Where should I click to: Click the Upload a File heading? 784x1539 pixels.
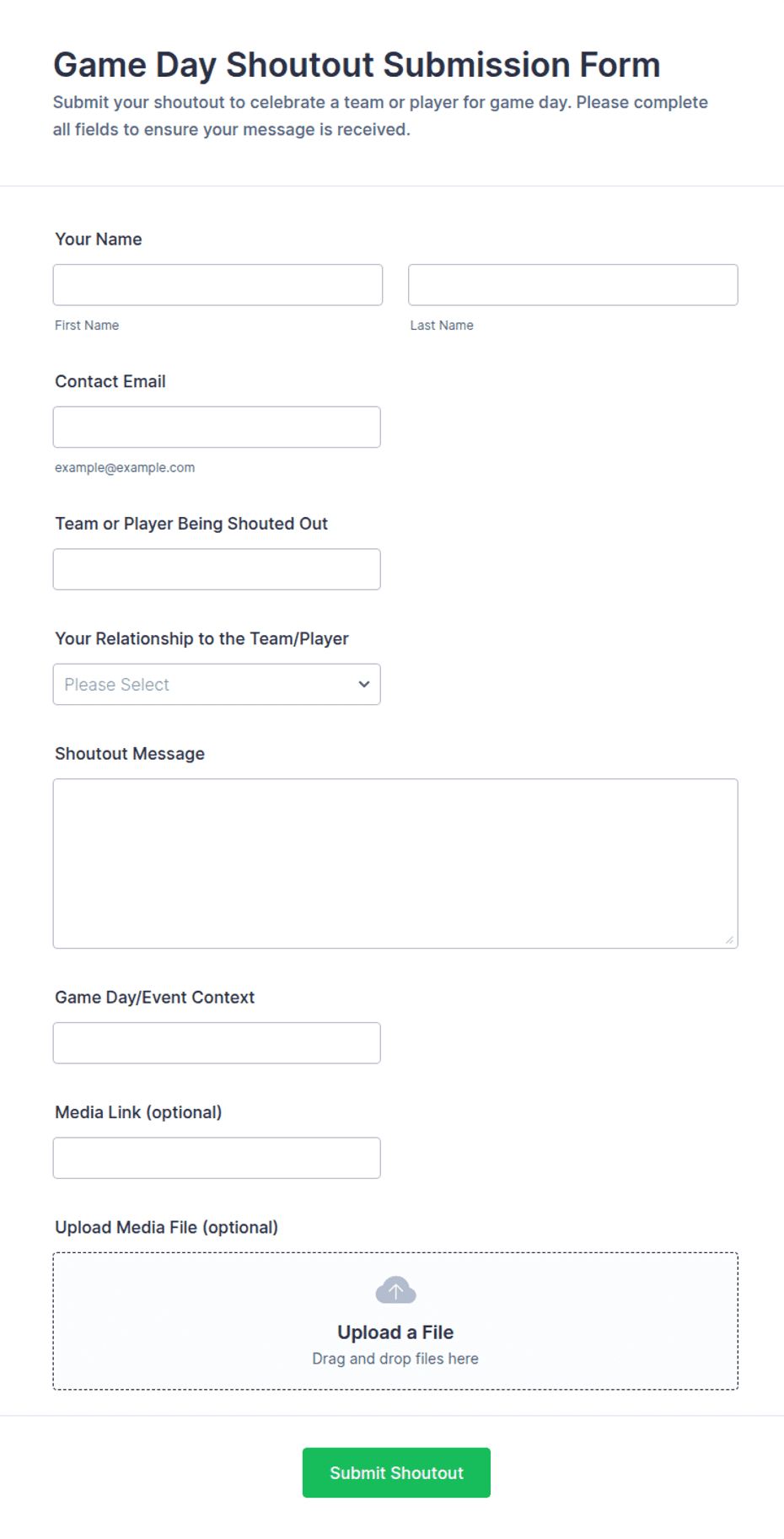pos(395,1332)
